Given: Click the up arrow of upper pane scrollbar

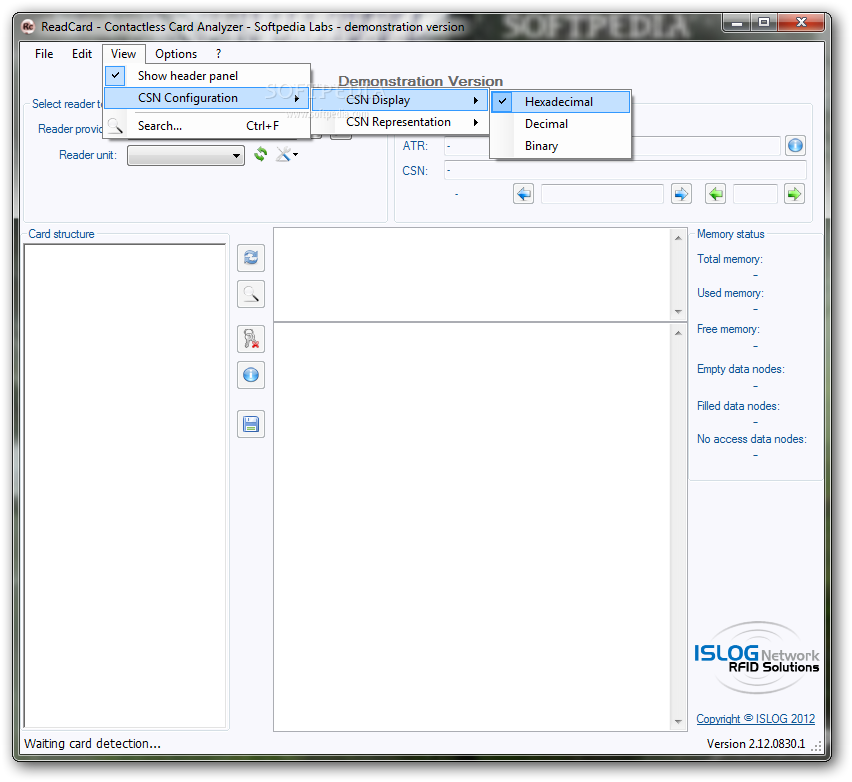Looking at the screenshot, I should tap(678, 238).
